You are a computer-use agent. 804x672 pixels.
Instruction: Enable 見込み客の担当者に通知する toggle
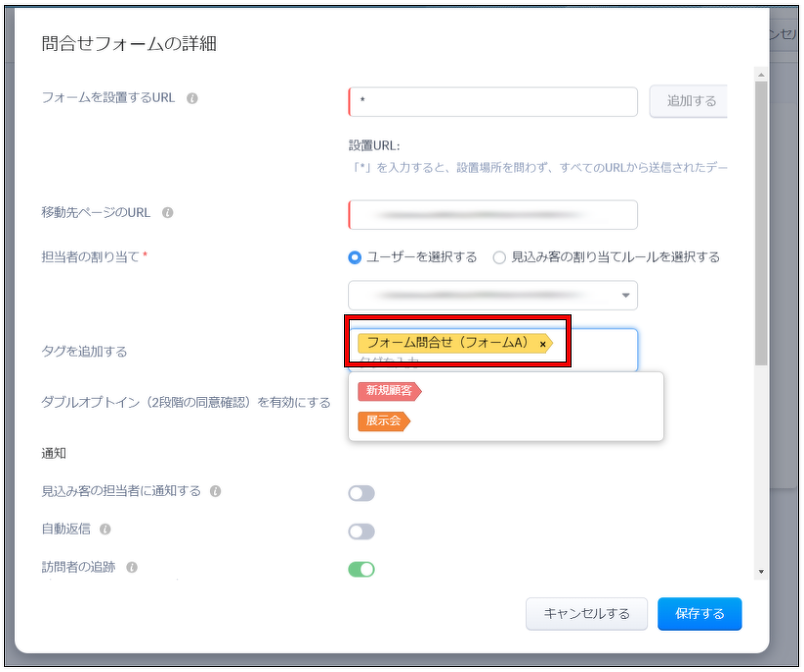(x=361, y=493)
